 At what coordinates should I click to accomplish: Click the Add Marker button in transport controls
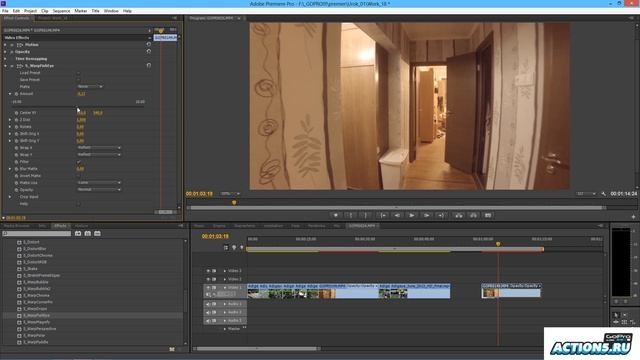336,216
